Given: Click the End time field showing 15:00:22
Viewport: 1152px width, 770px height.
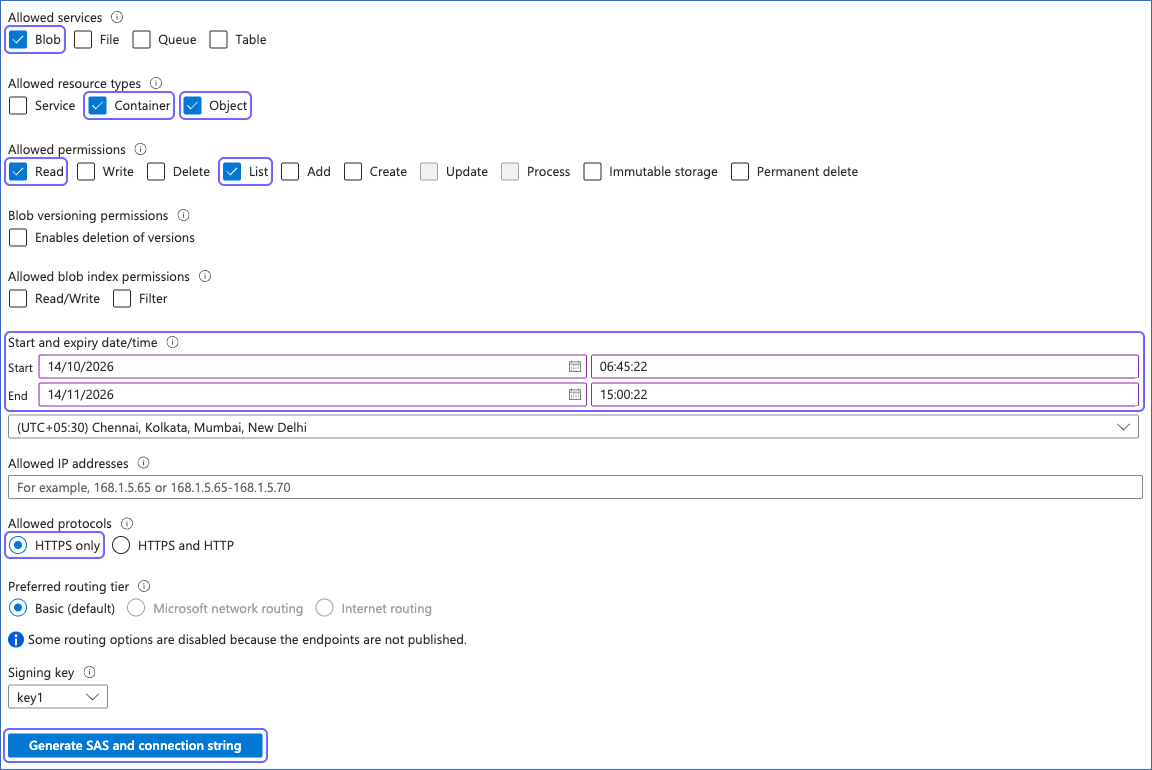Looking at the screenshot, I should coord(865,395).
